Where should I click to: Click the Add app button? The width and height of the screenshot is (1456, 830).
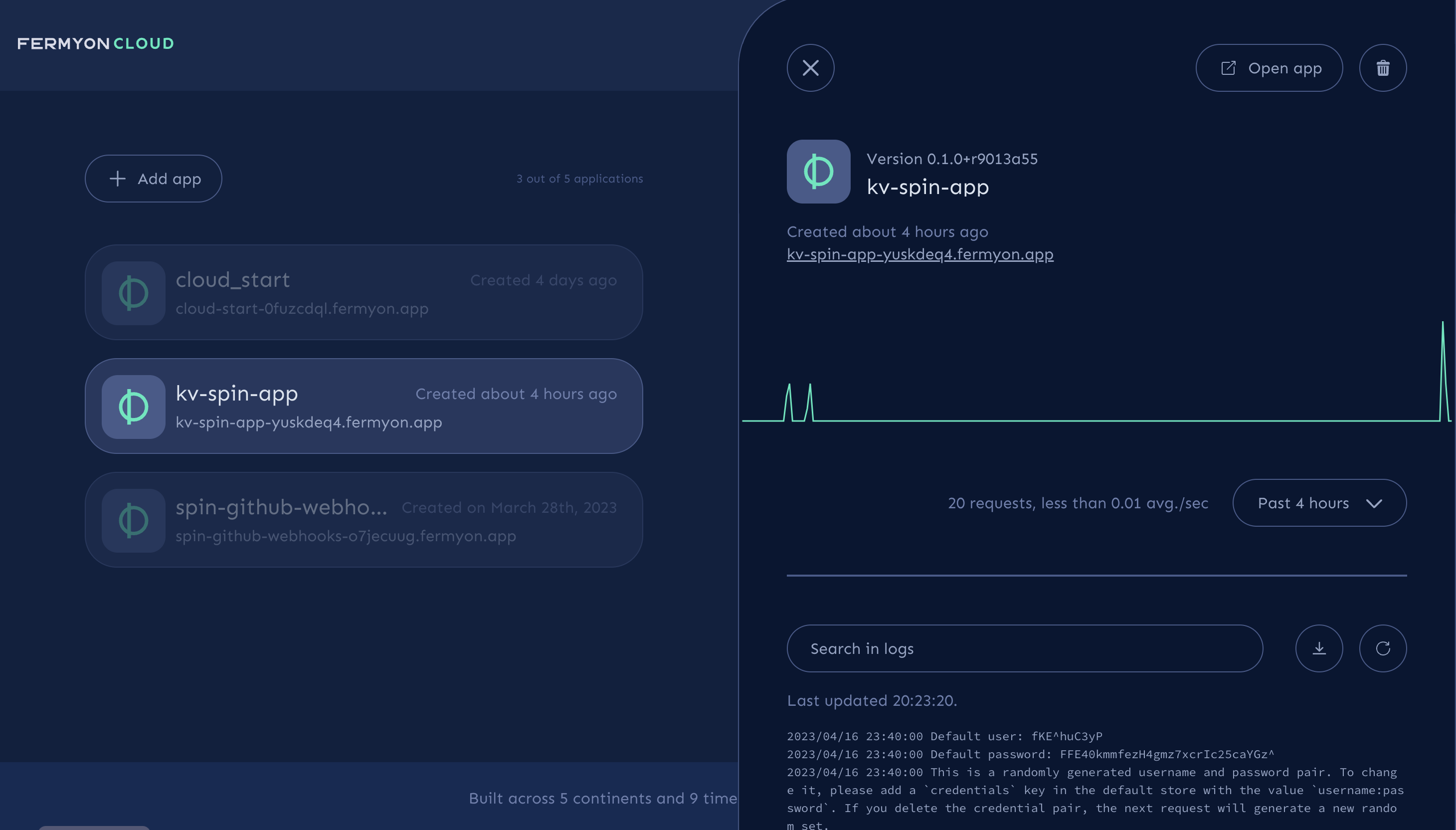point(153,179)
